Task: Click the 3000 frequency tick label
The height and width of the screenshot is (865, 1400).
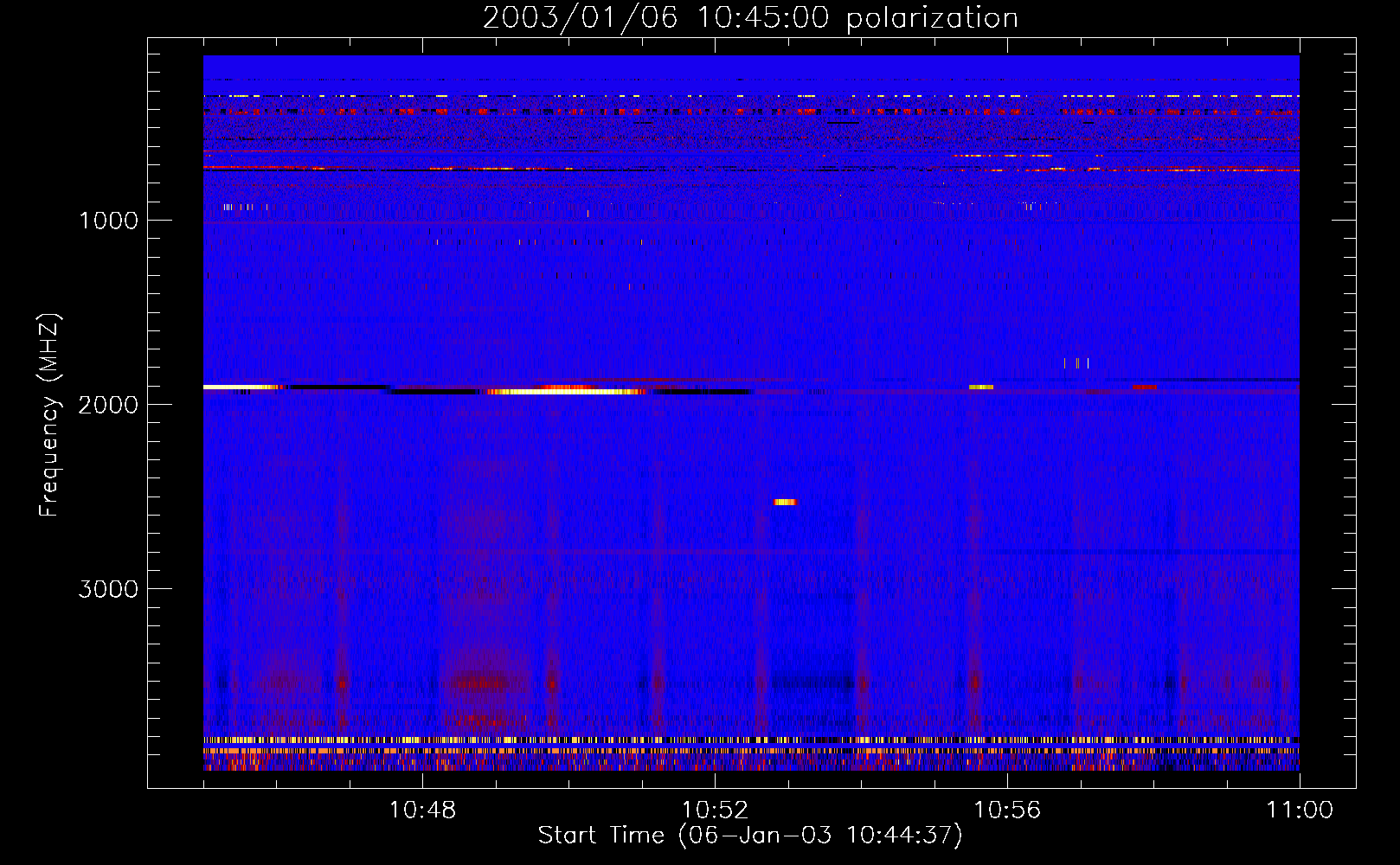Action: click(x=109, y=589)
